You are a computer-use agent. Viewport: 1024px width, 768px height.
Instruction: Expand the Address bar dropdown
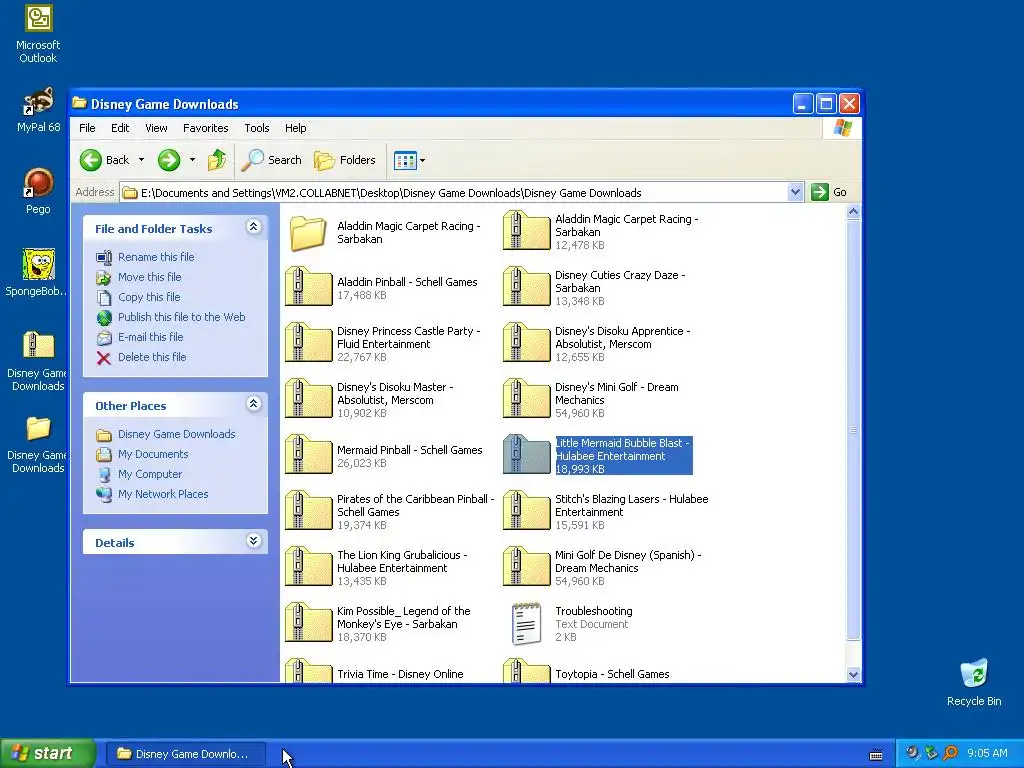coord(795,192)
